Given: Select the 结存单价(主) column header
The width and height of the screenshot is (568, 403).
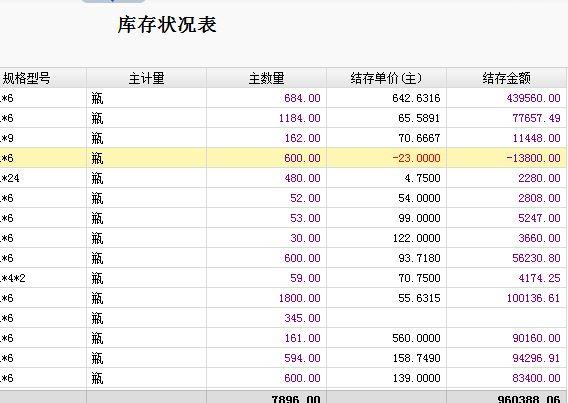Looking at the screenshot, I should click(386, 78).
